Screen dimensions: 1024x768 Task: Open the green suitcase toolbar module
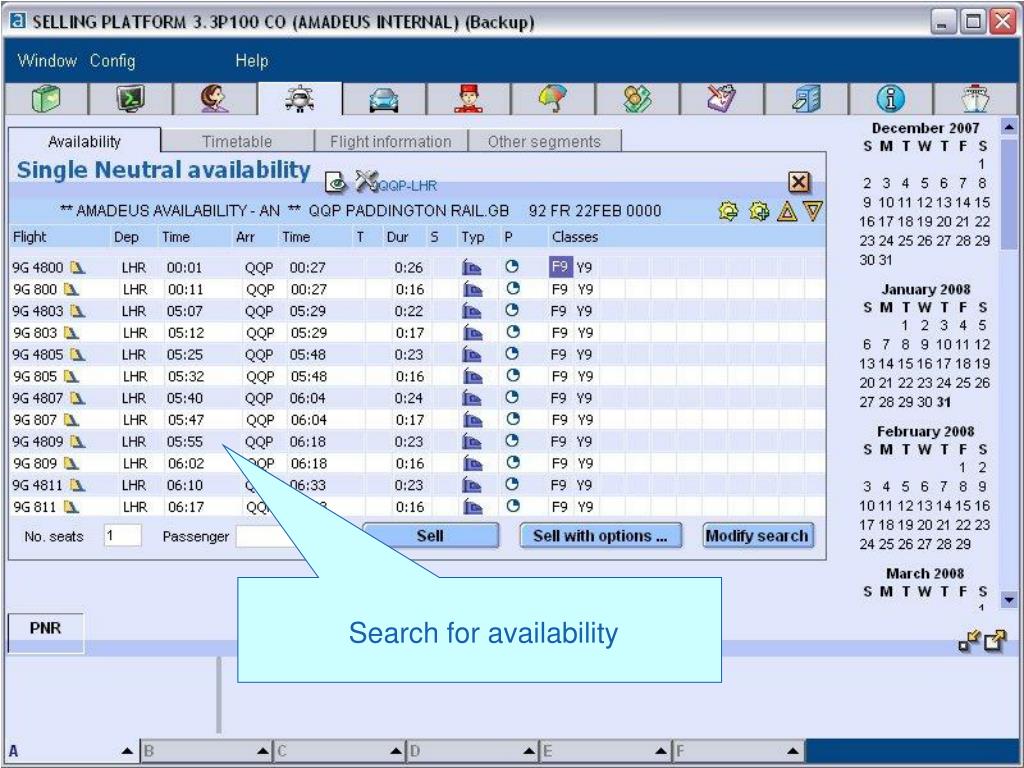46,99
